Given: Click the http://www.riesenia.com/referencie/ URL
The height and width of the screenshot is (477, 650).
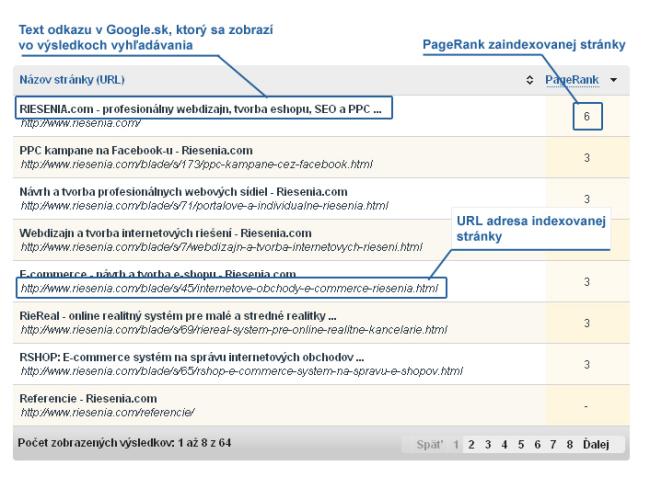Looking at the screenshot, I should tap(107, 412).
